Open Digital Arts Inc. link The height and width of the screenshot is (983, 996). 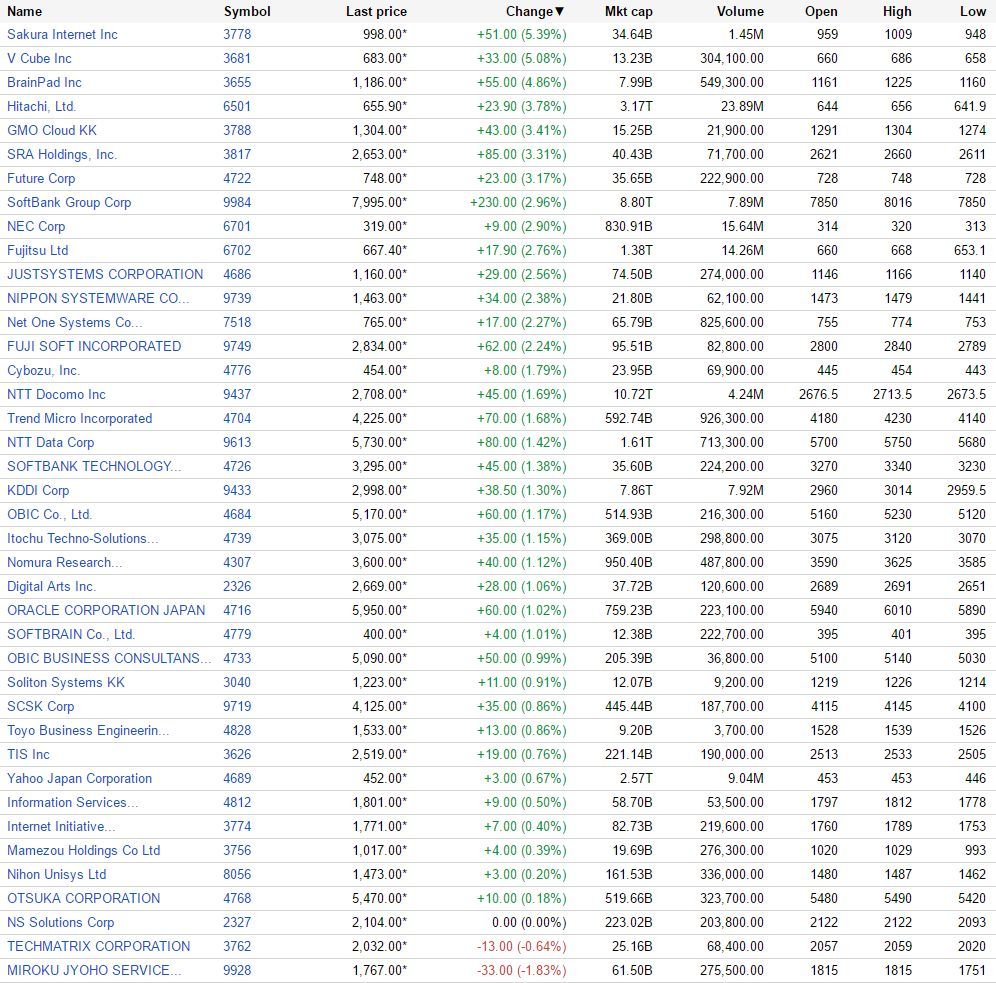click(51, 587)
